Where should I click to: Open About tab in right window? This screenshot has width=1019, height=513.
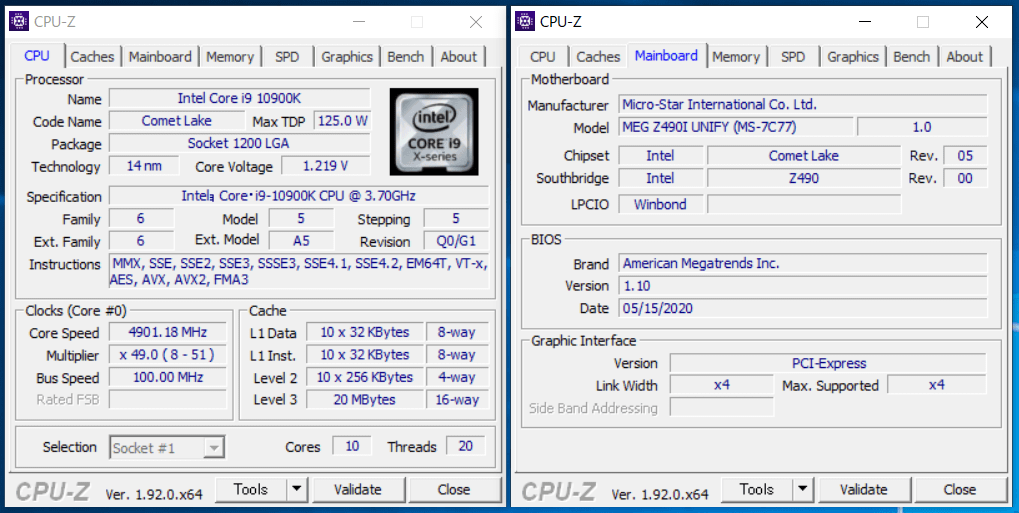[965, 57]
